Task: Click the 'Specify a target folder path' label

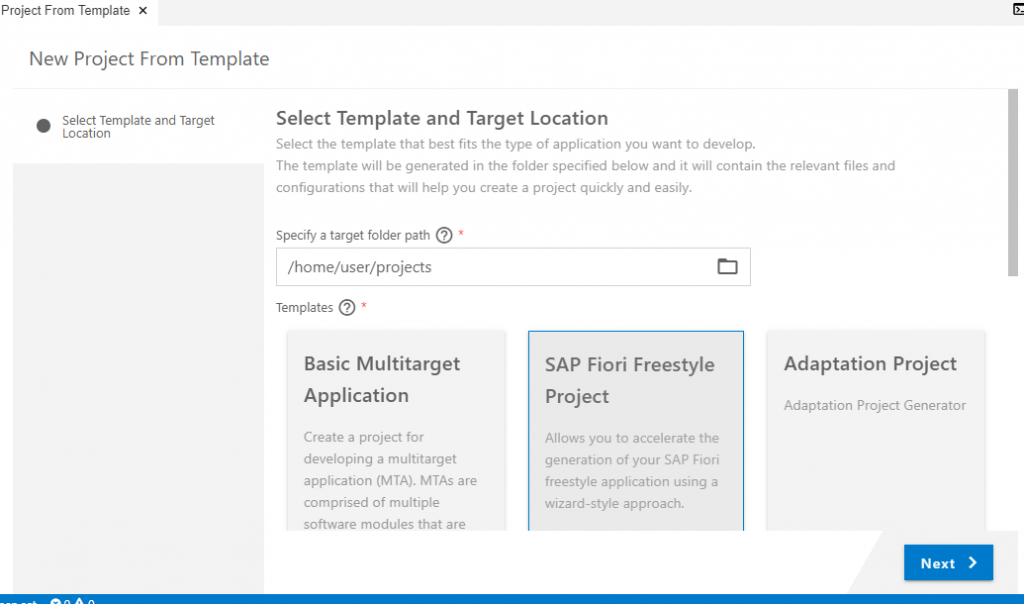Action: point(353,235)
